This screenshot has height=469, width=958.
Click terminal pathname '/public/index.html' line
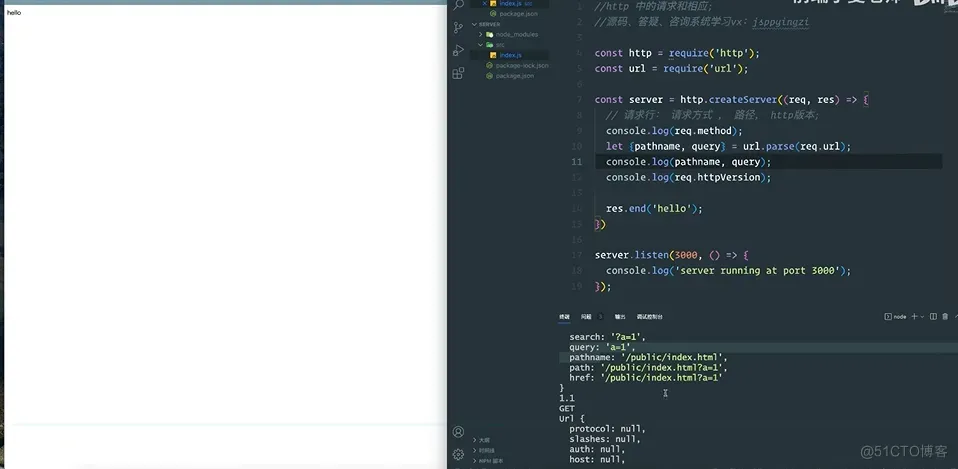pyautogui.click(x=648, y=357)
